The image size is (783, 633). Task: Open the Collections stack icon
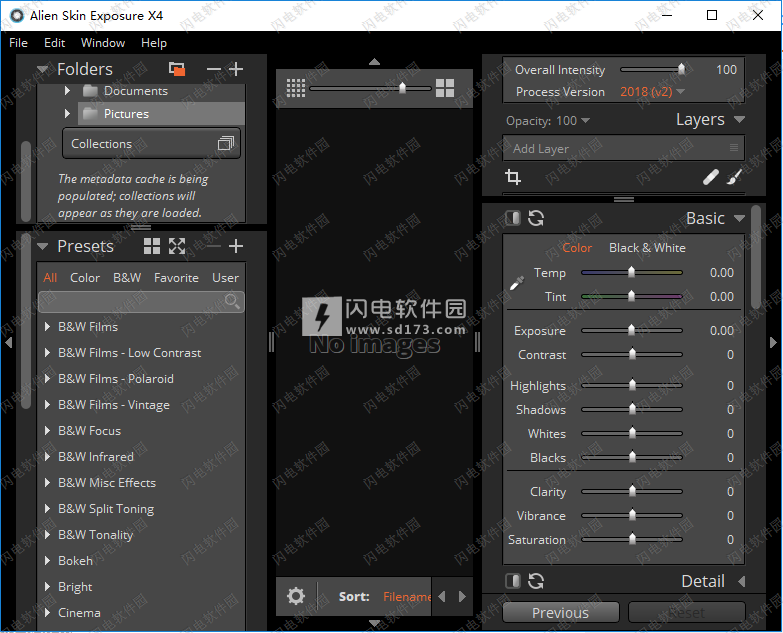tap(226, 144)
